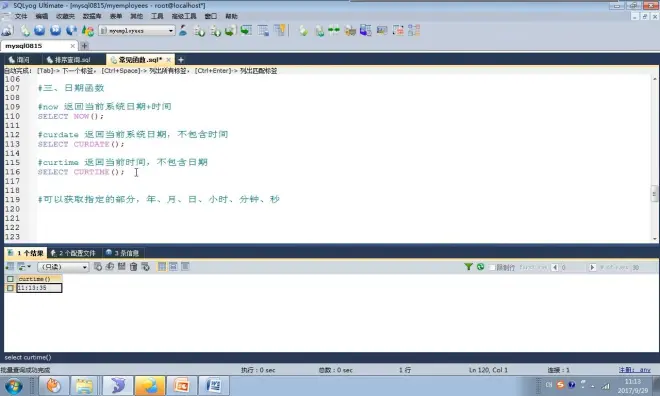Click the new connection icon in toolbar
This screenshot has height=396, width=660.
(x=7, y=31)
